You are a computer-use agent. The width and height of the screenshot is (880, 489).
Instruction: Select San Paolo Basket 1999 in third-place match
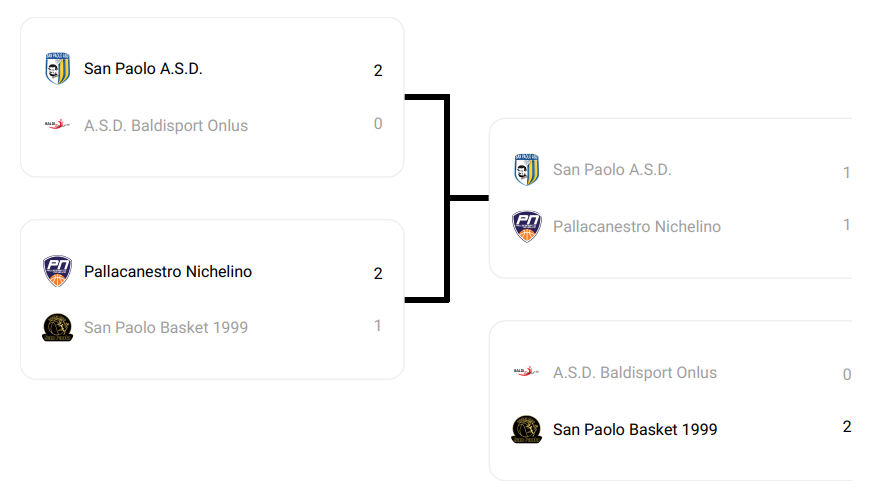(635, 429)
